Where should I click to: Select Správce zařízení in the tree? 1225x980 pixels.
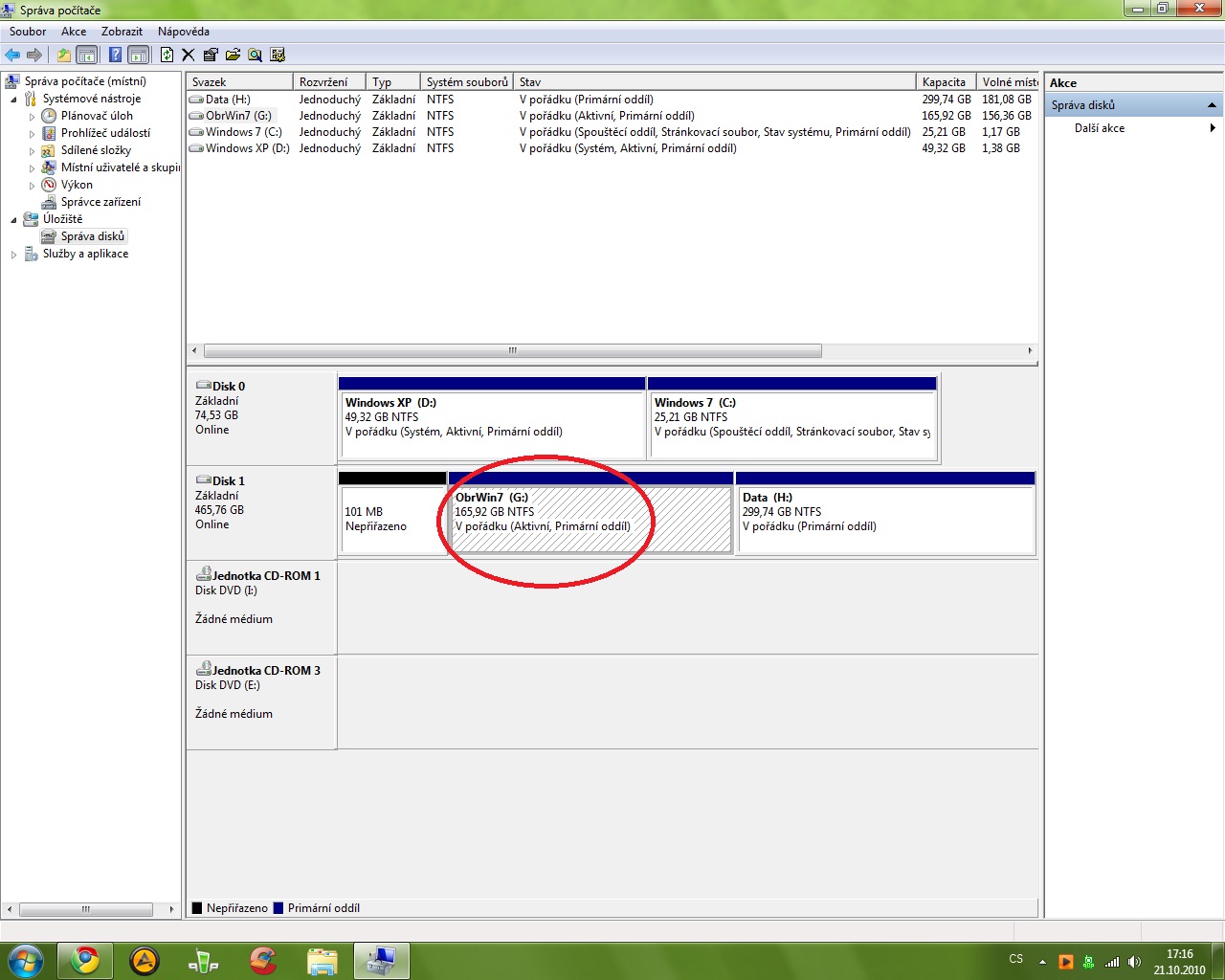click(100, 202)
